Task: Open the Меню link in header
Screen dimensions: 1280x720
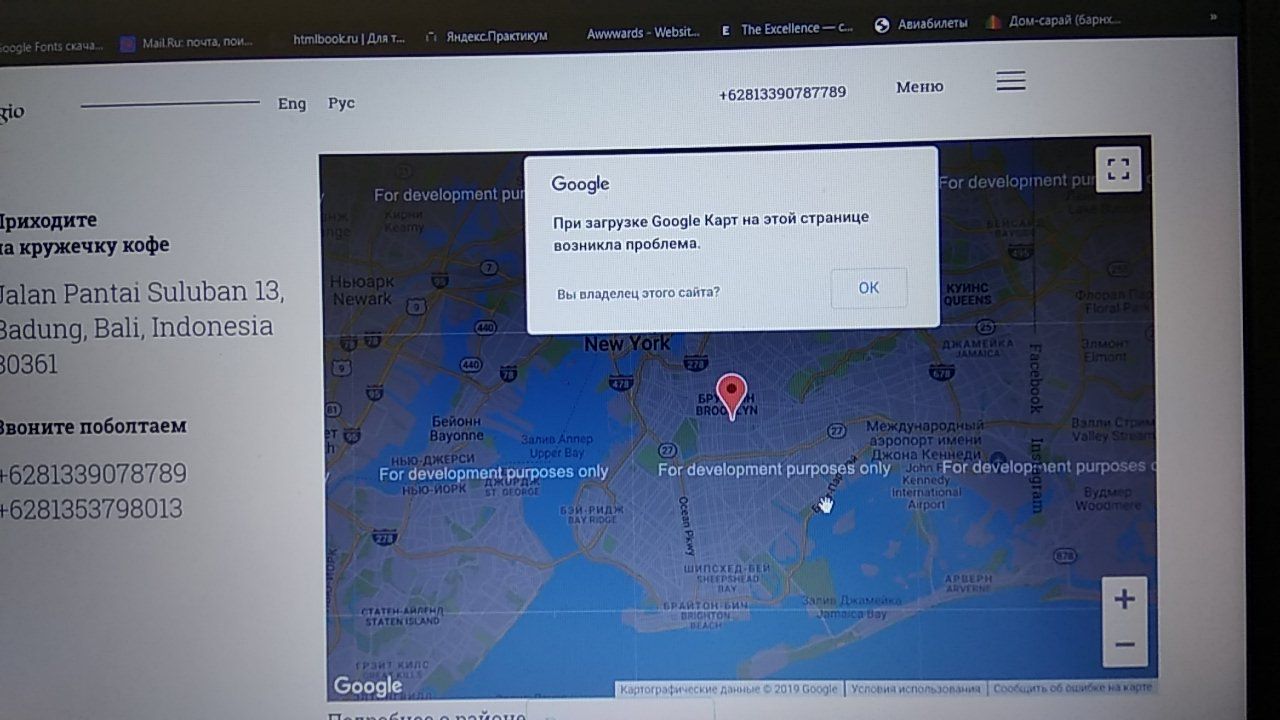Action: pyautogui.click(x=919, y=87)
